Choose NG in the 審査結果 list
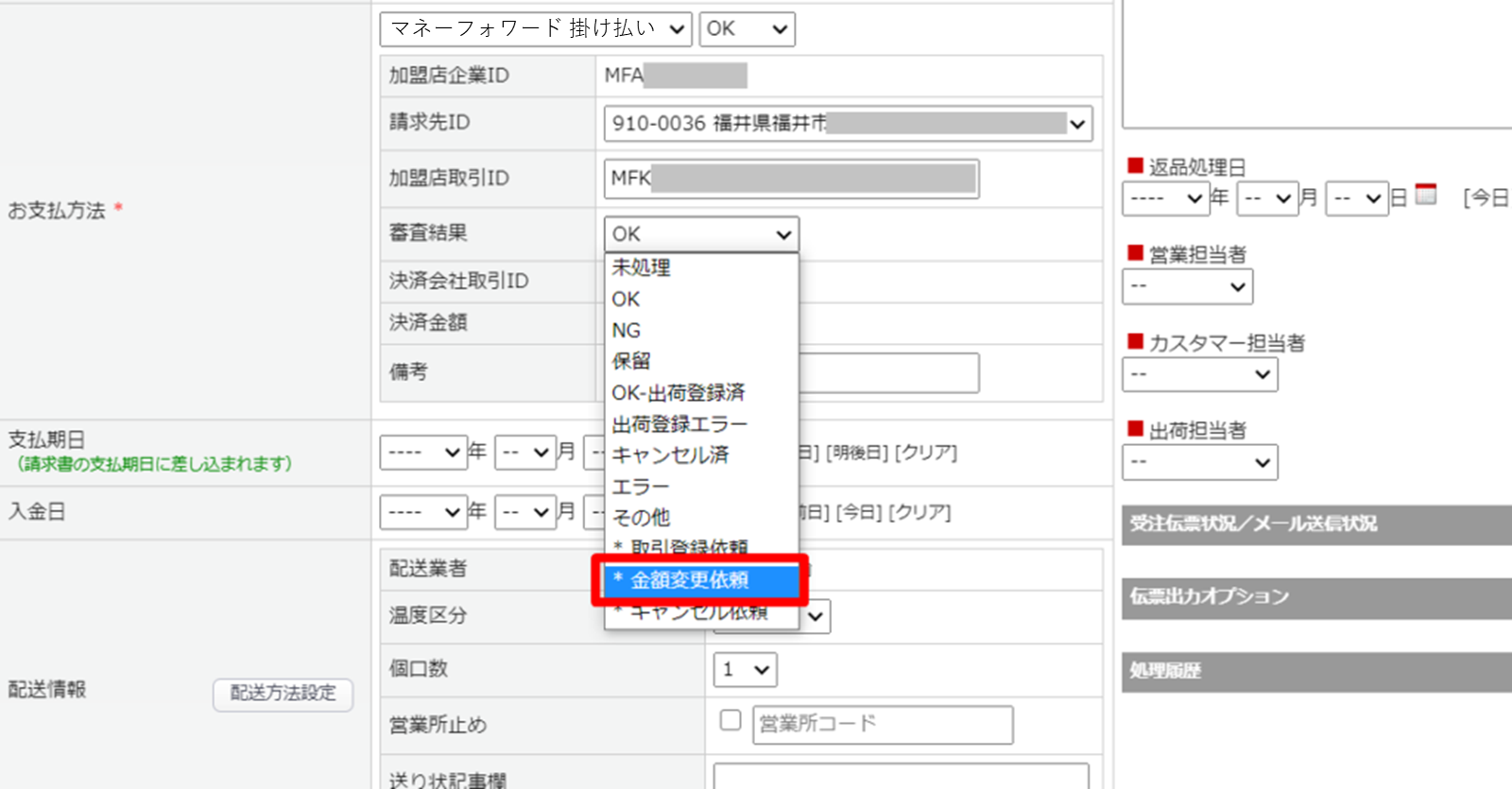The image size is (1512, 789). tap(701, 330)
